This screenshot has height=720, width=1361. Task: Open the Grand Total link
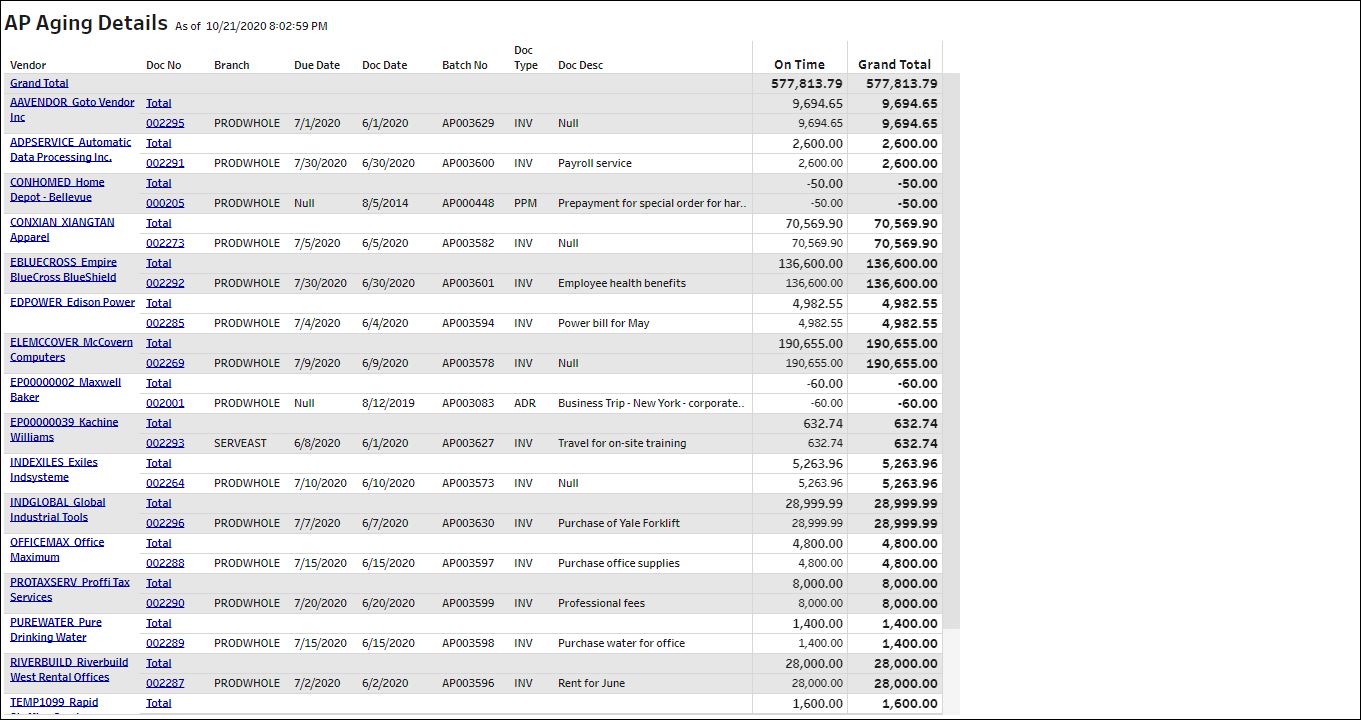click(39, 83)
